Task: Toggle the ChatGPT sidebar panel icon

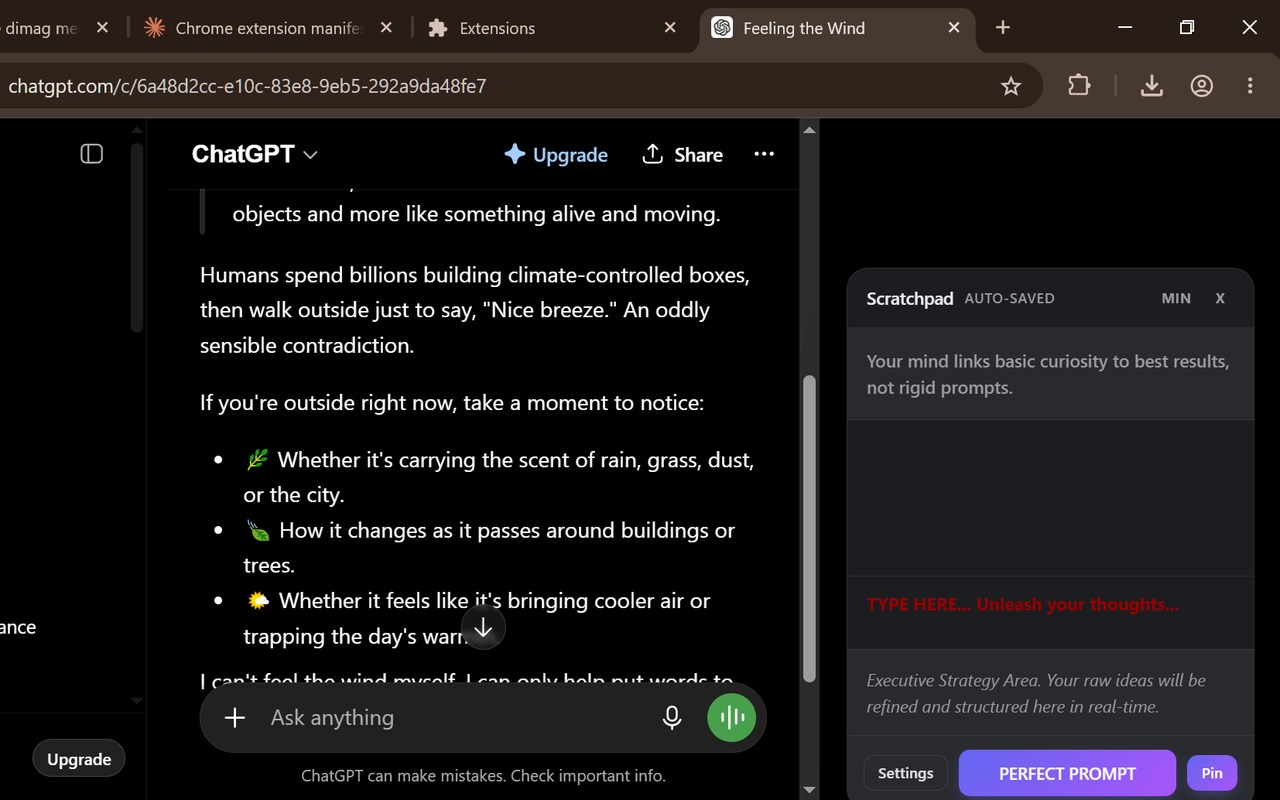Action: (x=92, y=154)
